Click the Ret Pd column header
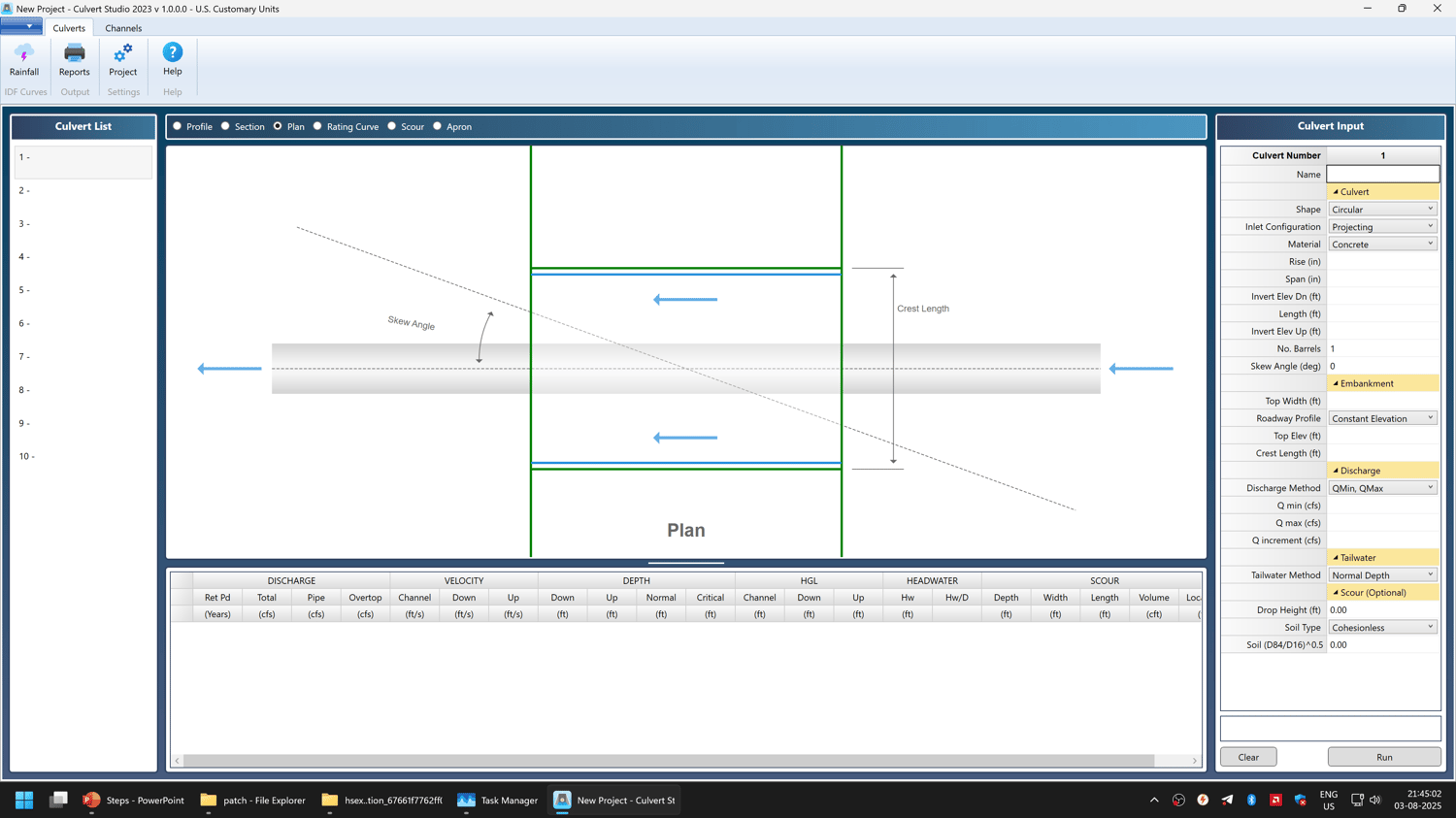The width and height of the screenshot is (1456, 818). [x=217, y=598]
